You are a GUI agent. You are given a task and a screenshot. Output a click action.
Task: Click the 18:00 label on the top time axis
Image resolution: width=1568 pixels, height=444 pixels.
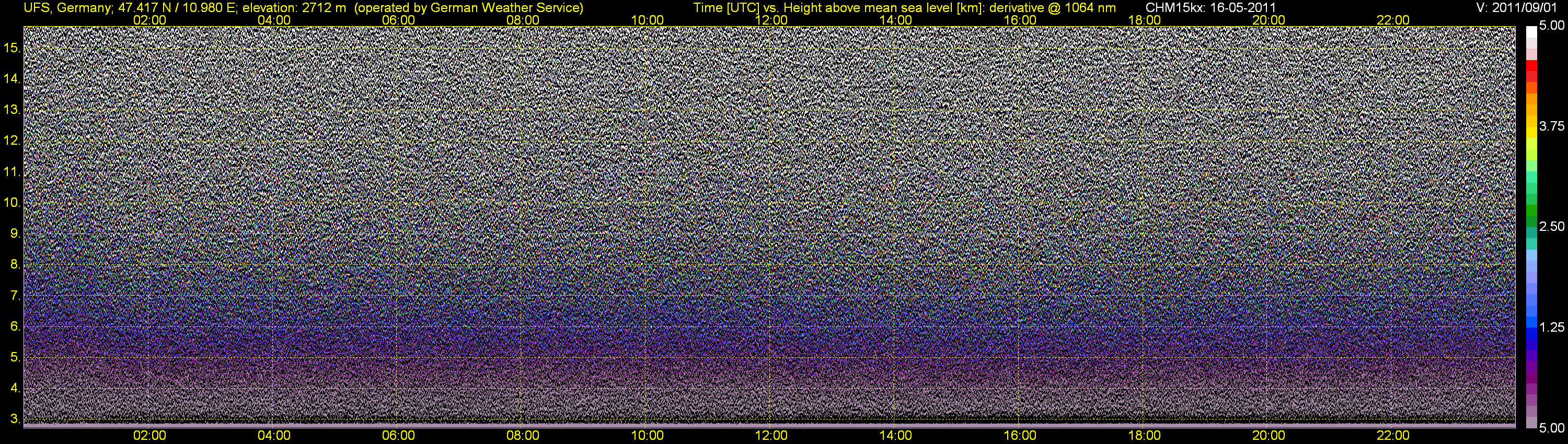point(1144,20)
